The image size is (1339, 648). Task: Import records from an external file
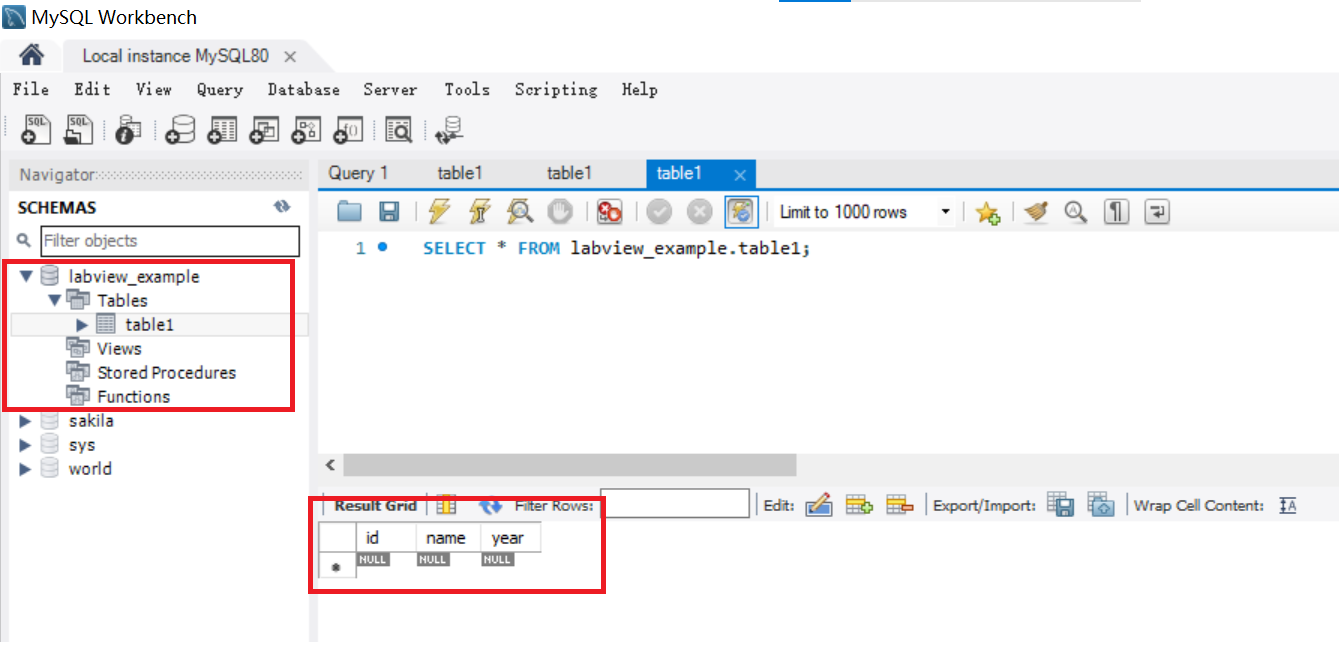(1101, 504)
